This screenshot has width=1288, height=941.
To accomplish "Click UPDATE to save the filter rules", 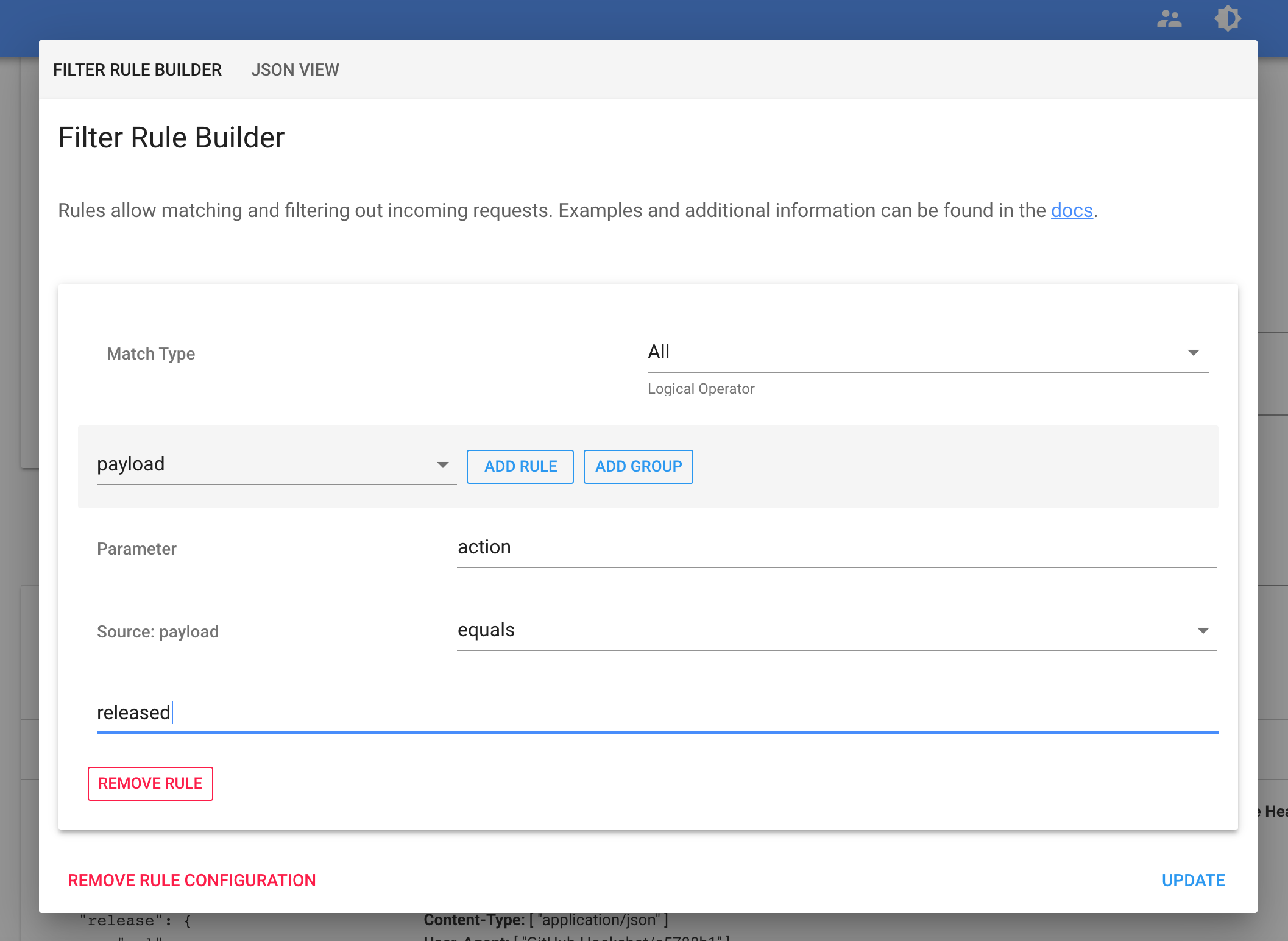I will tap(1193, 880).
